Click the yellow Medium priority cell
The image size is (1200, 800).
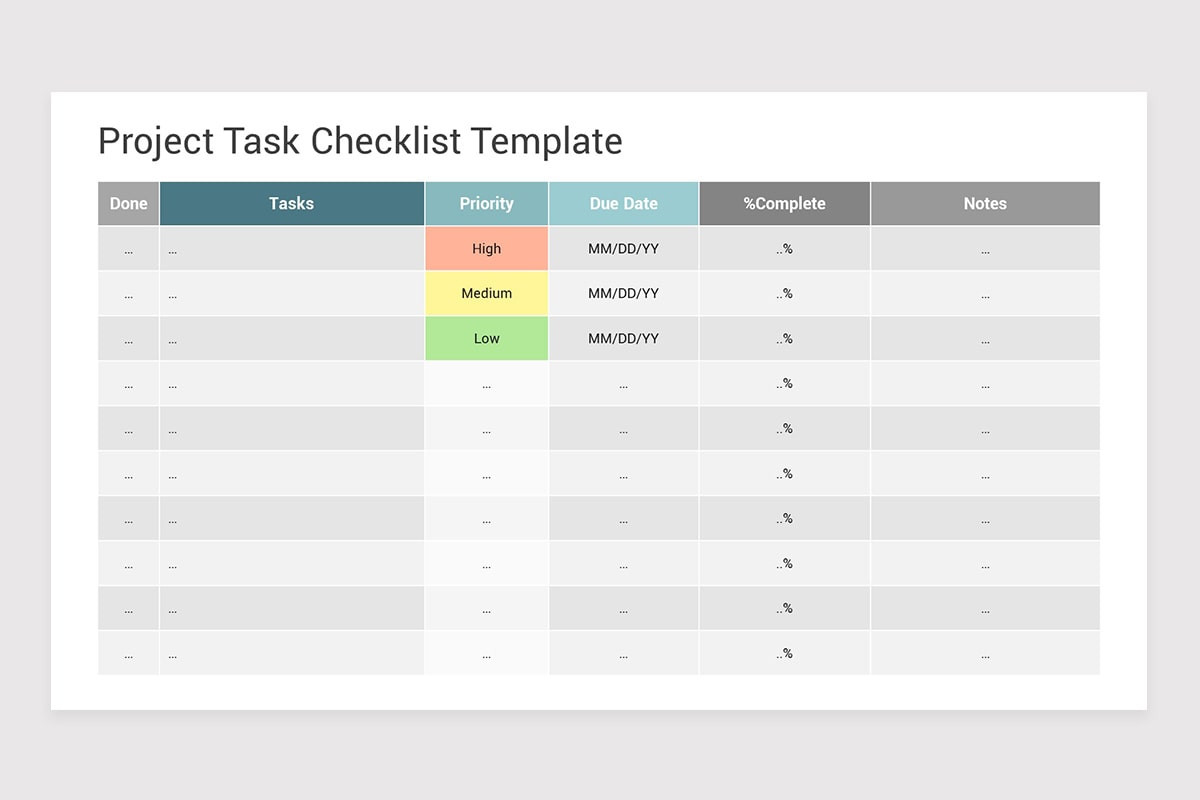486,294
